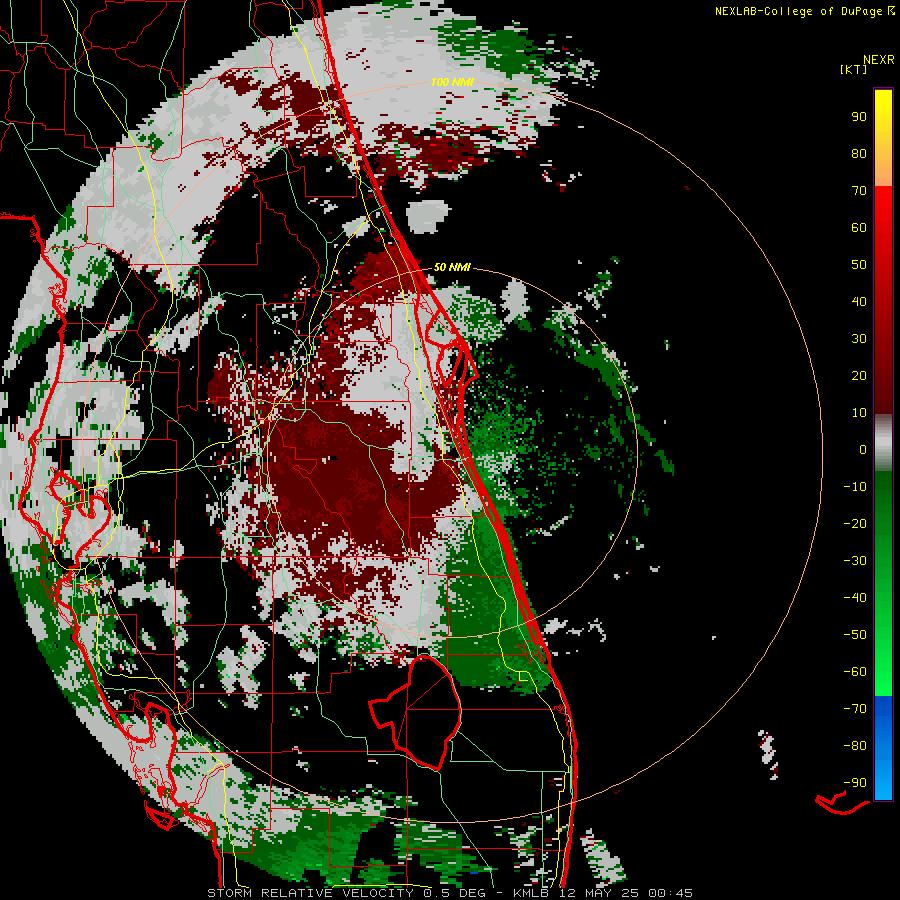900x900 pixels.
Task: Click the -70 knot scale label
Action: 855,709
